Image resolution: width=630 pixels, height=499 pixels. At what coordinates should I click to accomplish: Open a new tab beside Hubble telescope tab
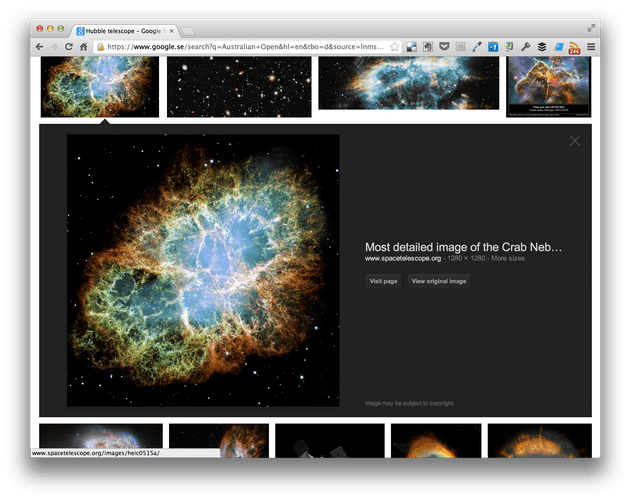click(x=189, y=30)
